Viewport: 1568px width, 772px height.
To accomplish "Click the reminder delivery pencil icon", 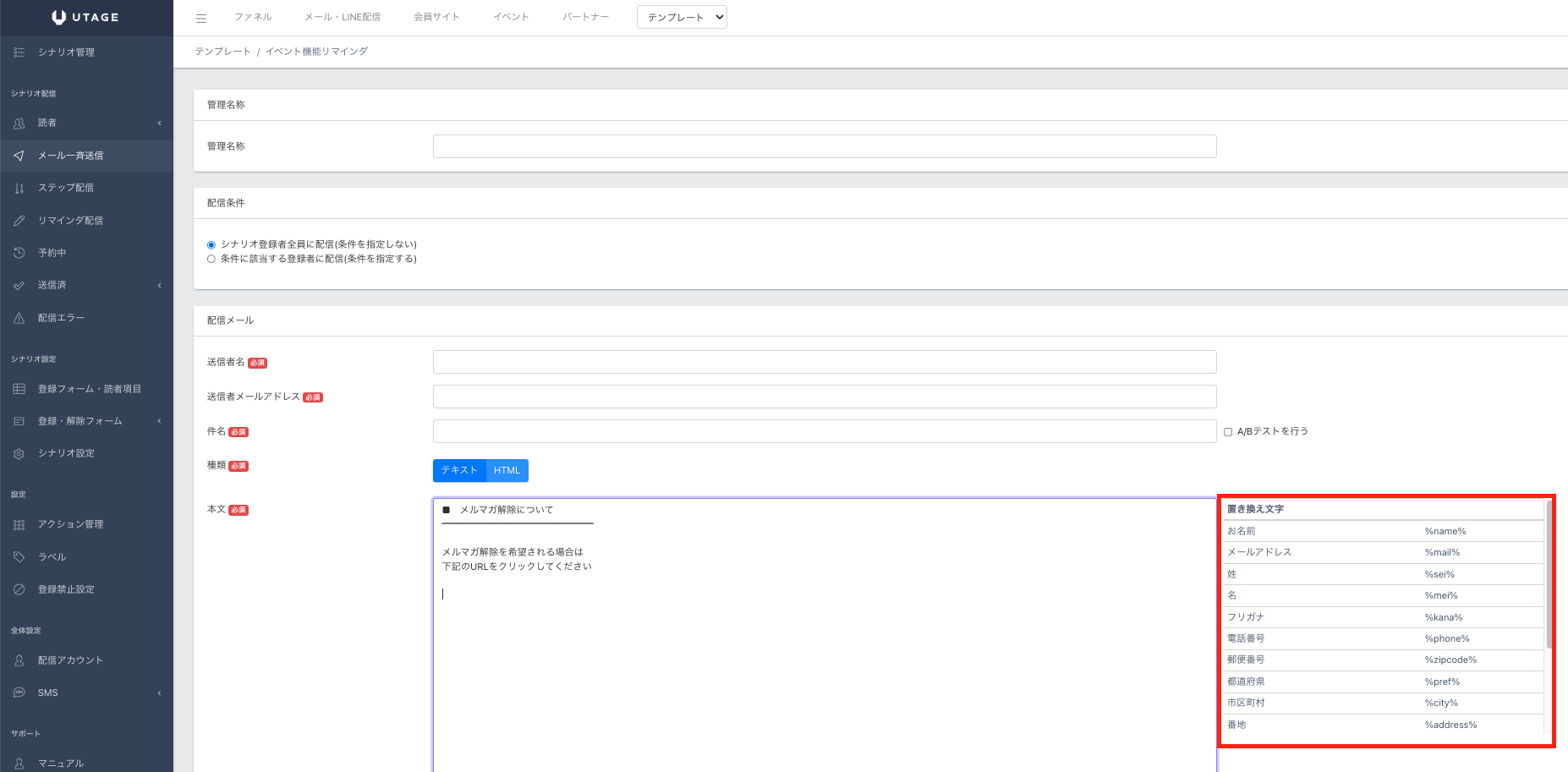I will tap(19, 221).
